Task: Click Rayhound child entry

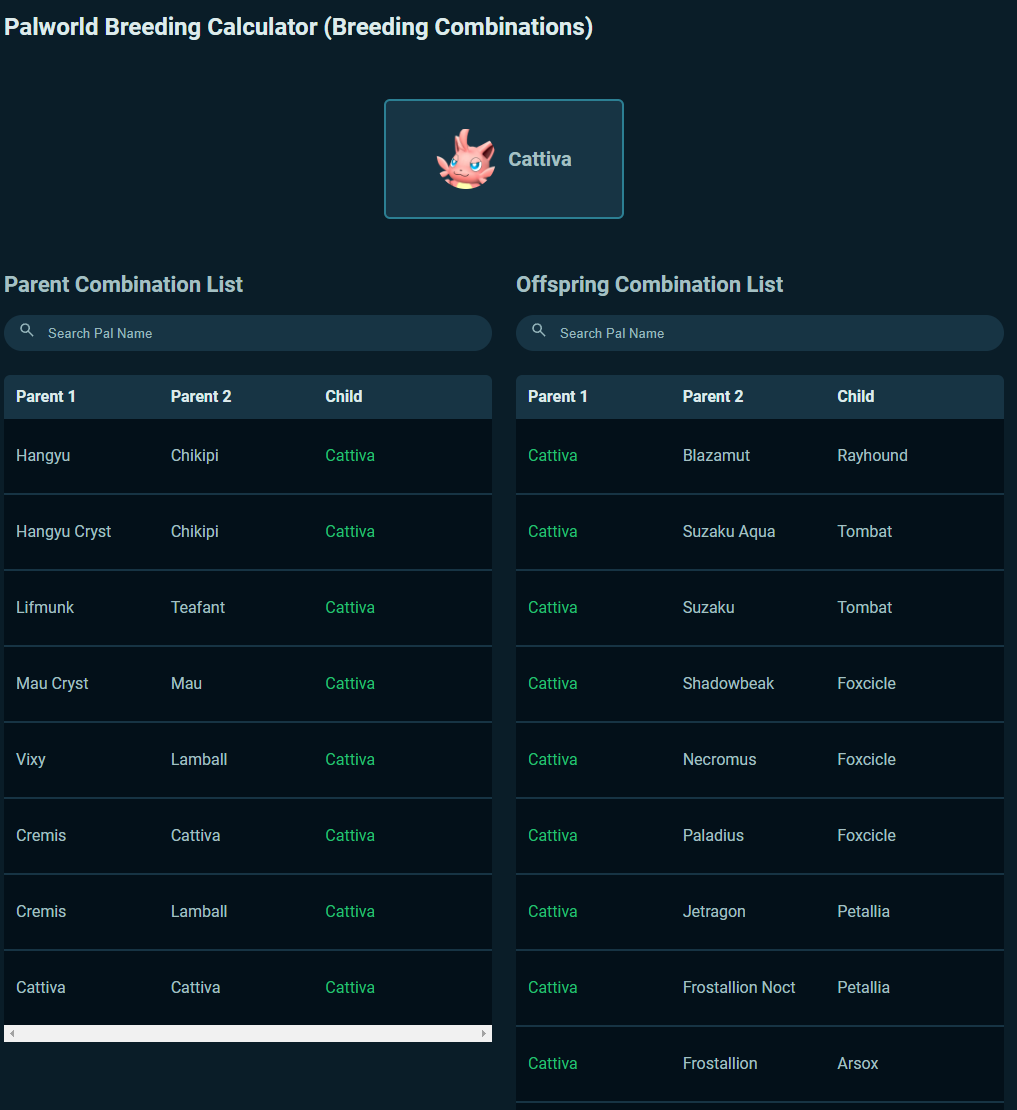Action: tap(872, 455)
